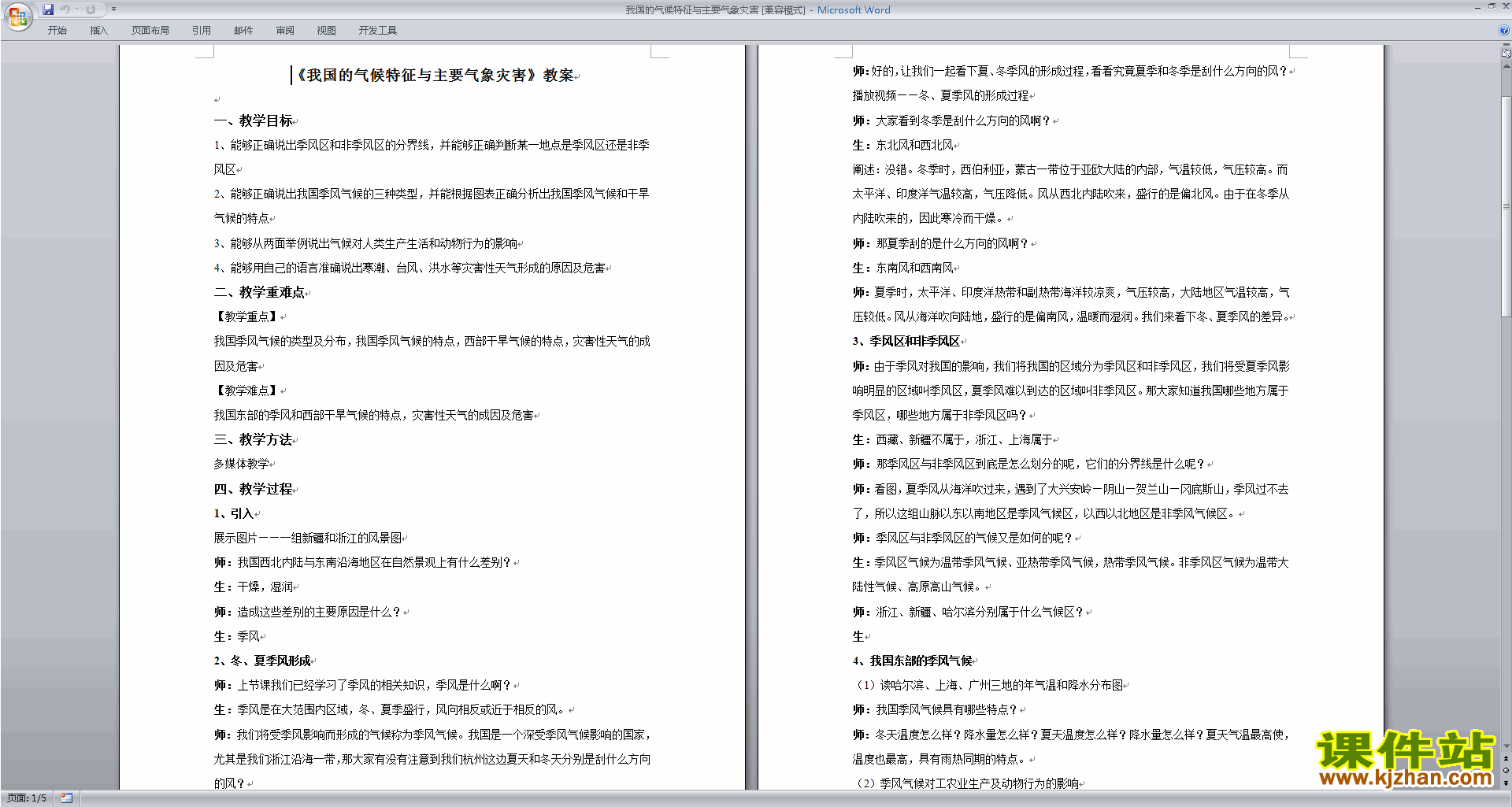The height and width of the screenshot is (807, 1512).
Task: Redo the action in Quick Access toolbar
Action: pyautogui.click(x=91, y=9)
